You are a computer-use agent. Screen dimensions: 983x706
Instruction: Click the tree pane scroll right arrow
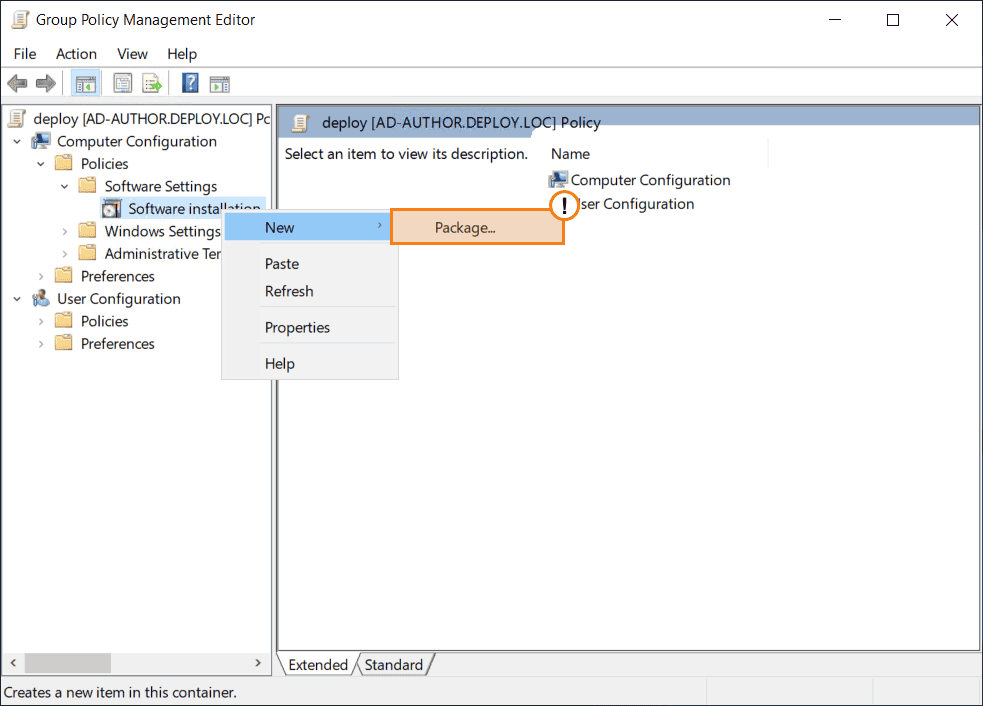point(258,663)
